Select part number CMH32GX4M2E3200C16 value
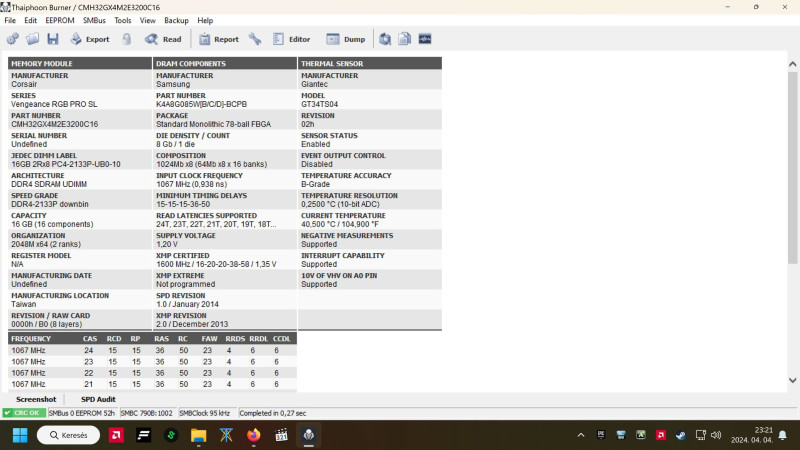Viewport: 800px width, 450px height. click(x=55, y=124)
